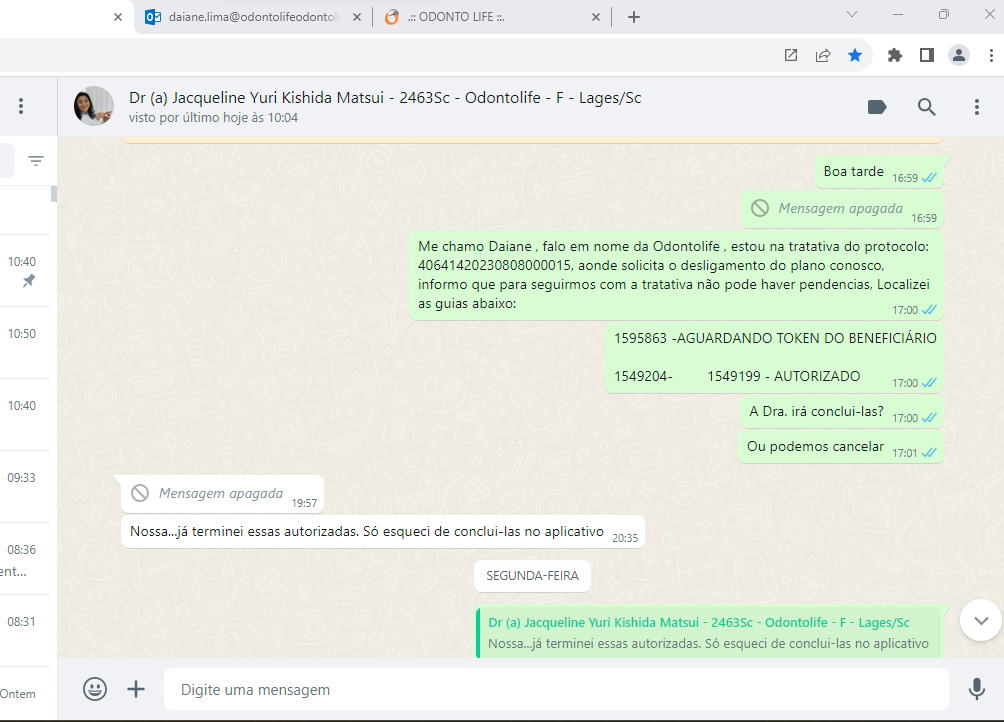Open the emoji picker

95,689
